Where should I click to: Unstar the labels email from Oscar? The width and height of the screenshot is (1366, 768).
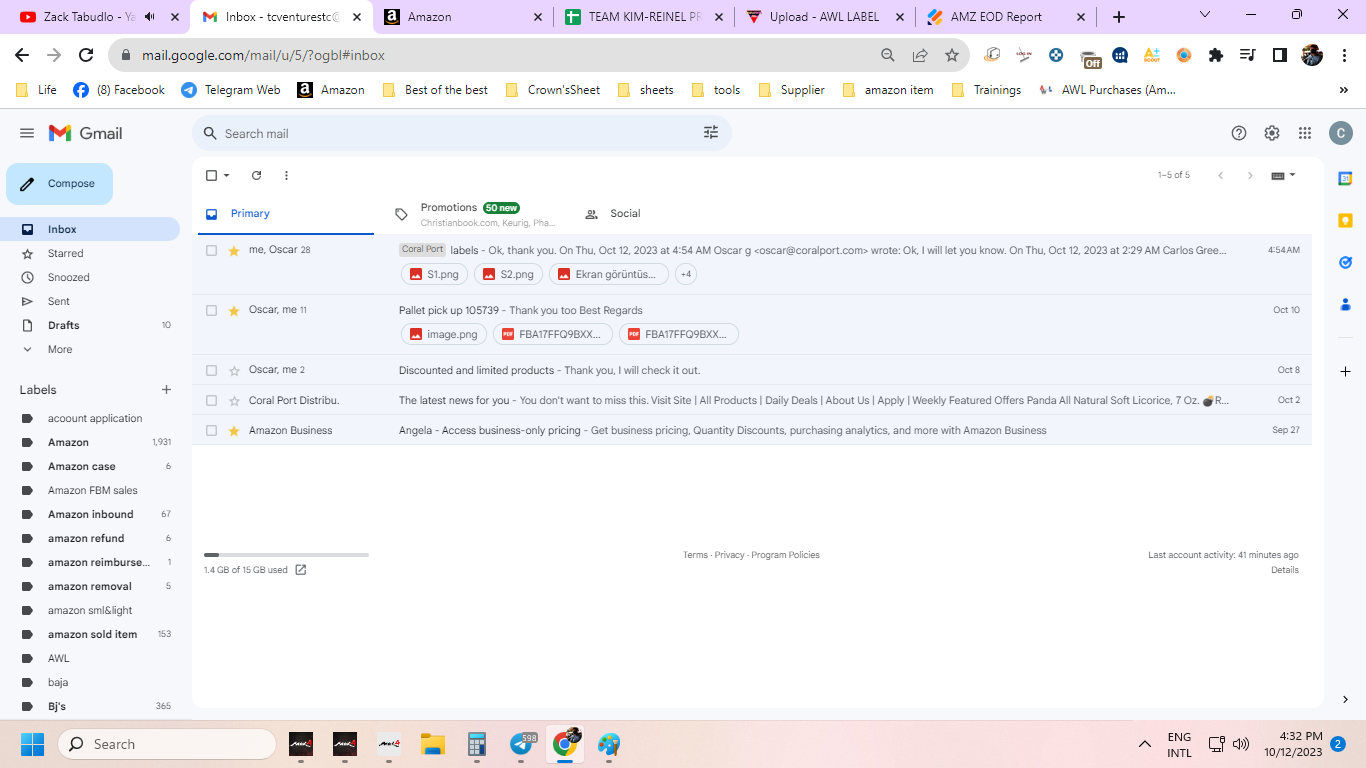[x=234, y=250]
